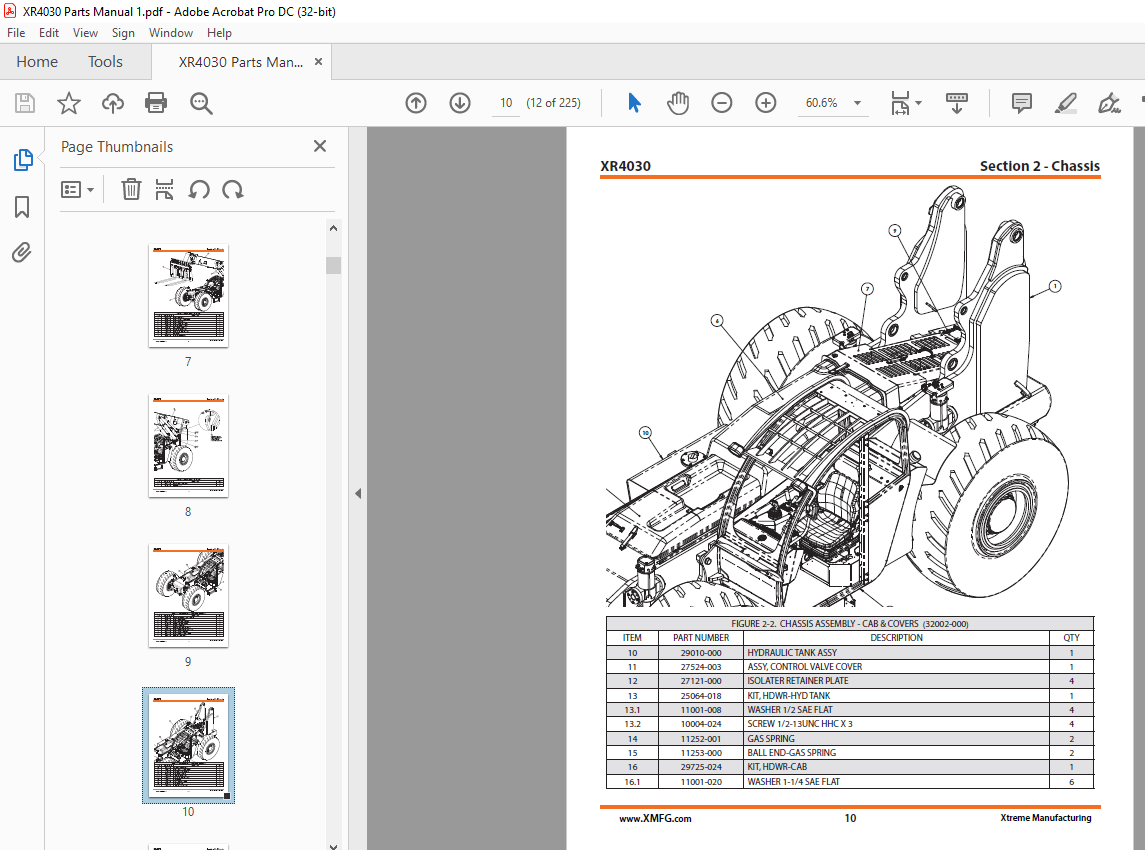Image resolution: width=1145 pixels, height=850 pixels.
Task: Click the 60.6% zoom value field
Action: [x=822, y=103]
